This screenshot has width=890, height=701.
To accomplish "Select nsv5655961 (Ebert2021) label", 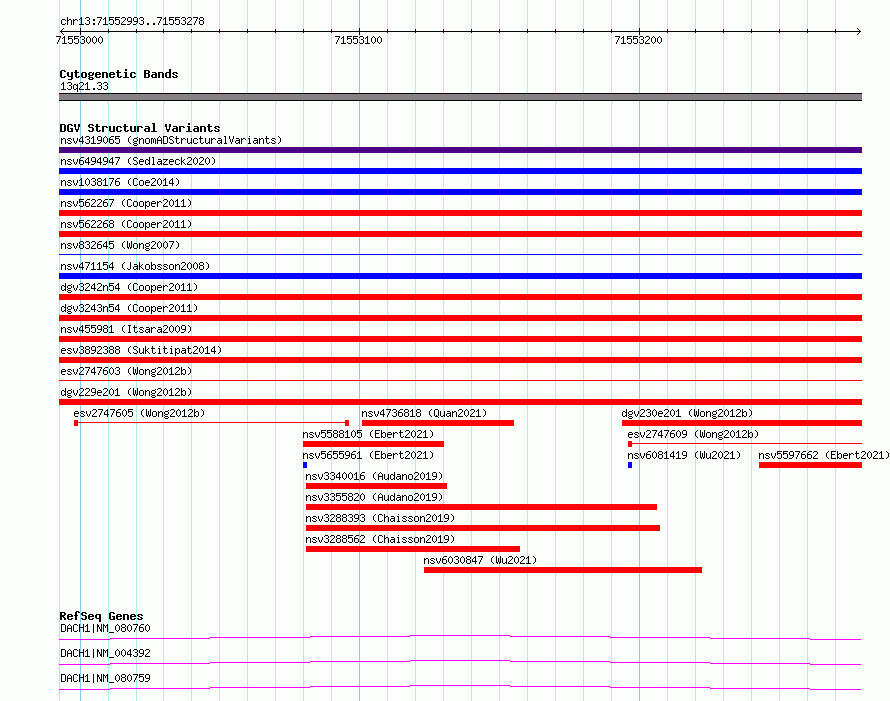I will pyautogui.click(x=368, y=455).
